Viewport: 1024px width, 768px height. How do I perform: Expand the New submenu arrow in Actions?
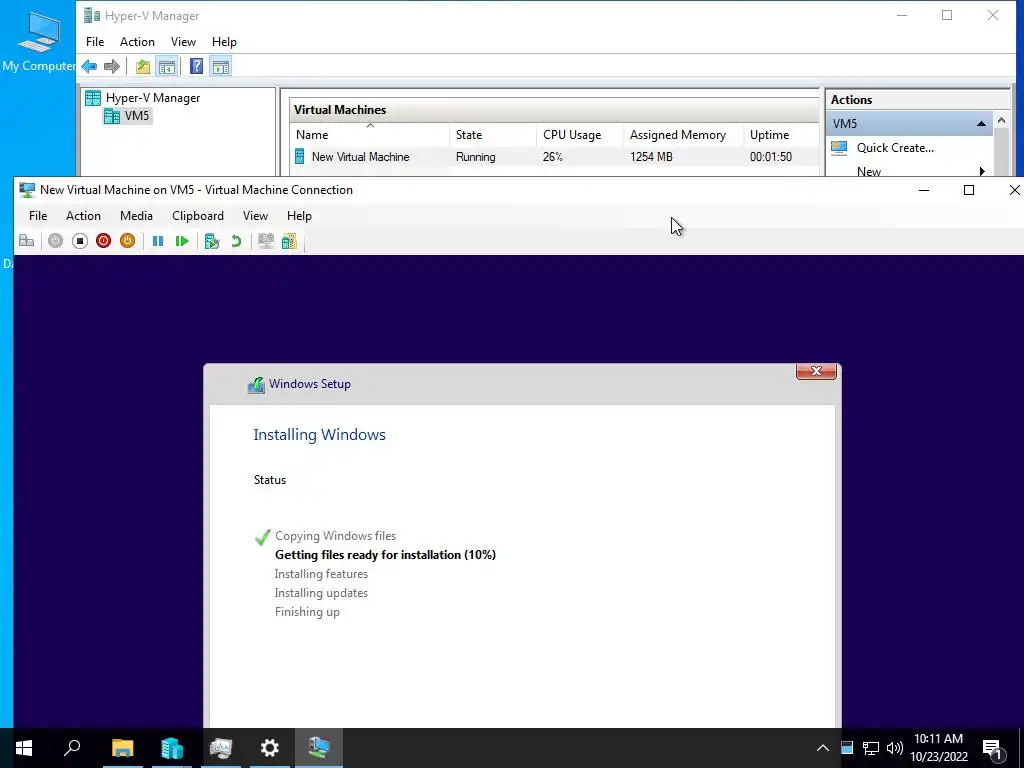pyautogui.click(x=982, y=172)
